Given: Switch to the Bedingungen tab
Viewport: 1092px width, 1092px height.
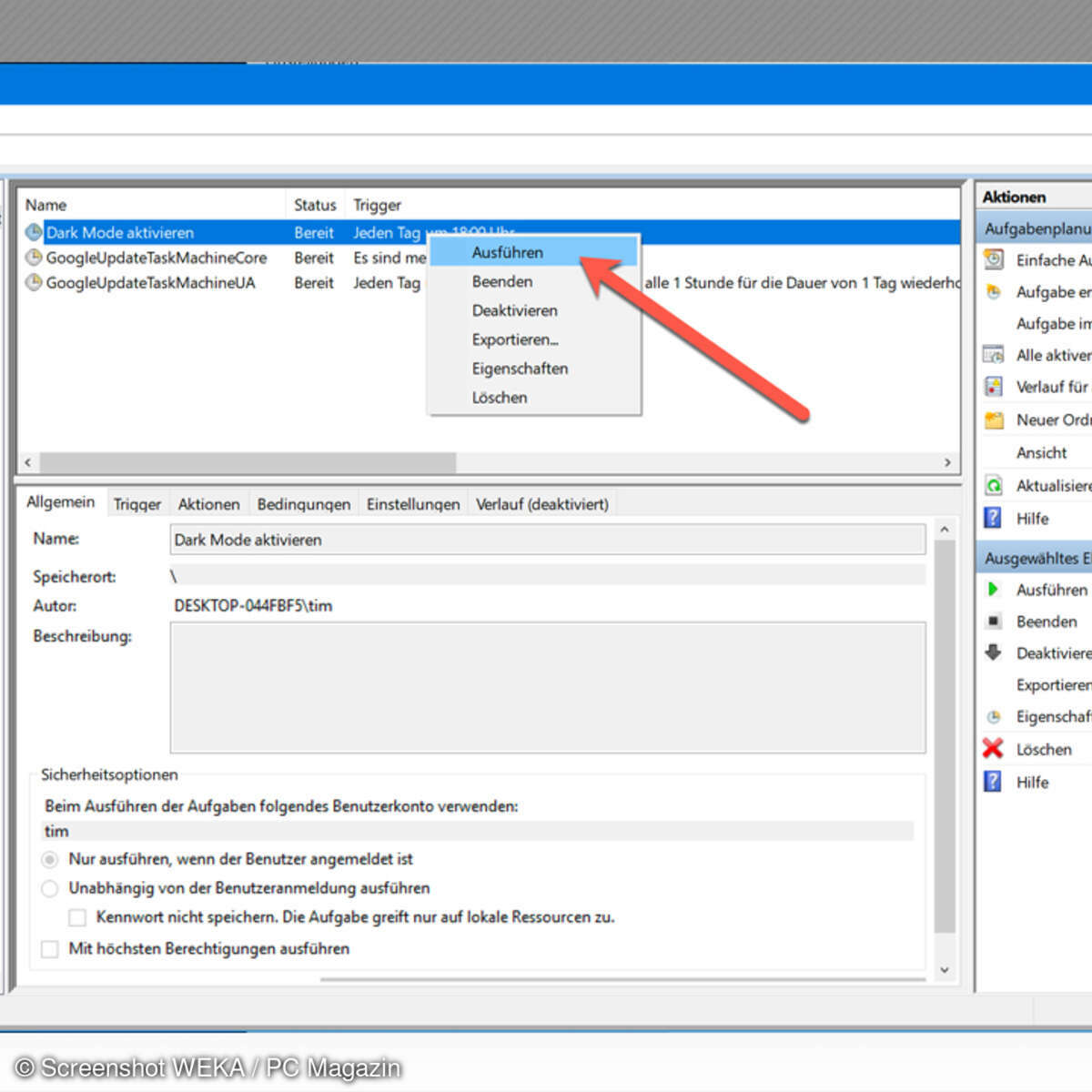Looking at the screenshot, I should [303, 504].
